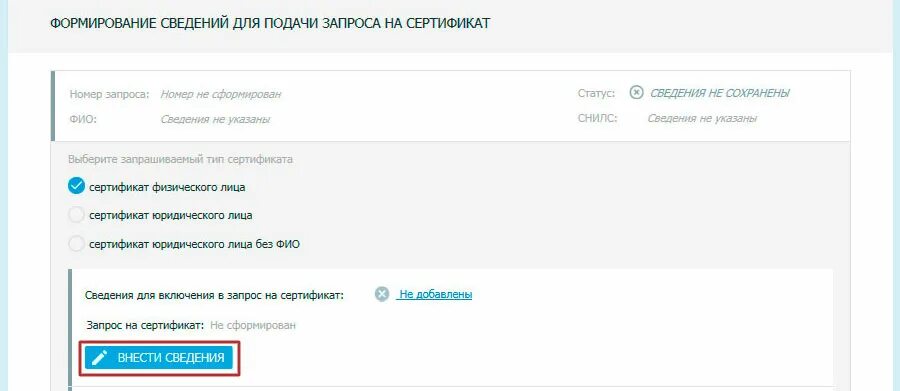Click the Статус: label
900x391 pixels.
click(x=596, y=93)
